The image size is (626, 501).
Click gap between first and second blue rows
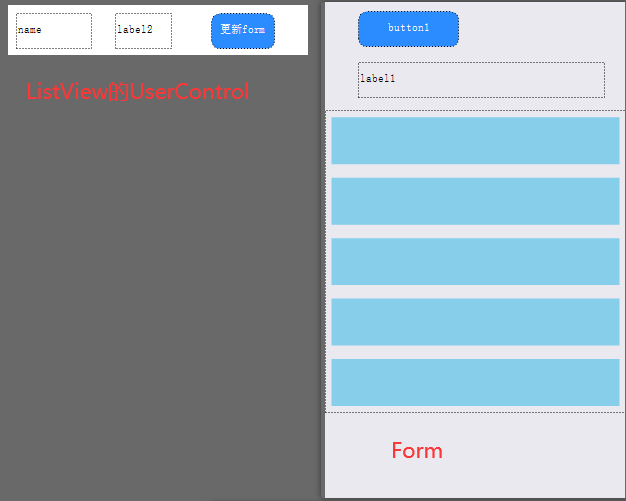(x=475, y=171)
